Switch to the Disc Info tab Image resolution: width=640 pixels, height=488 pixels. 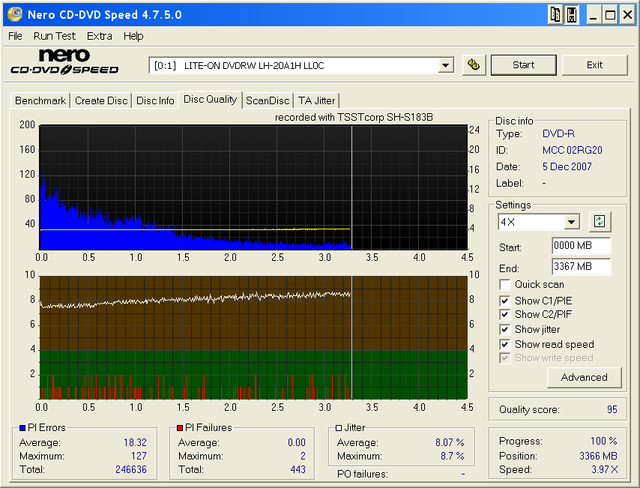155,100
